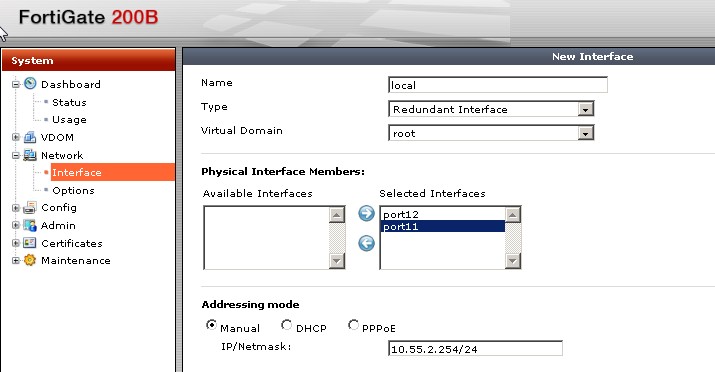The image size is (715, 372).
Task: Expand the Maintenance tree node
Action: click(16, 261)
